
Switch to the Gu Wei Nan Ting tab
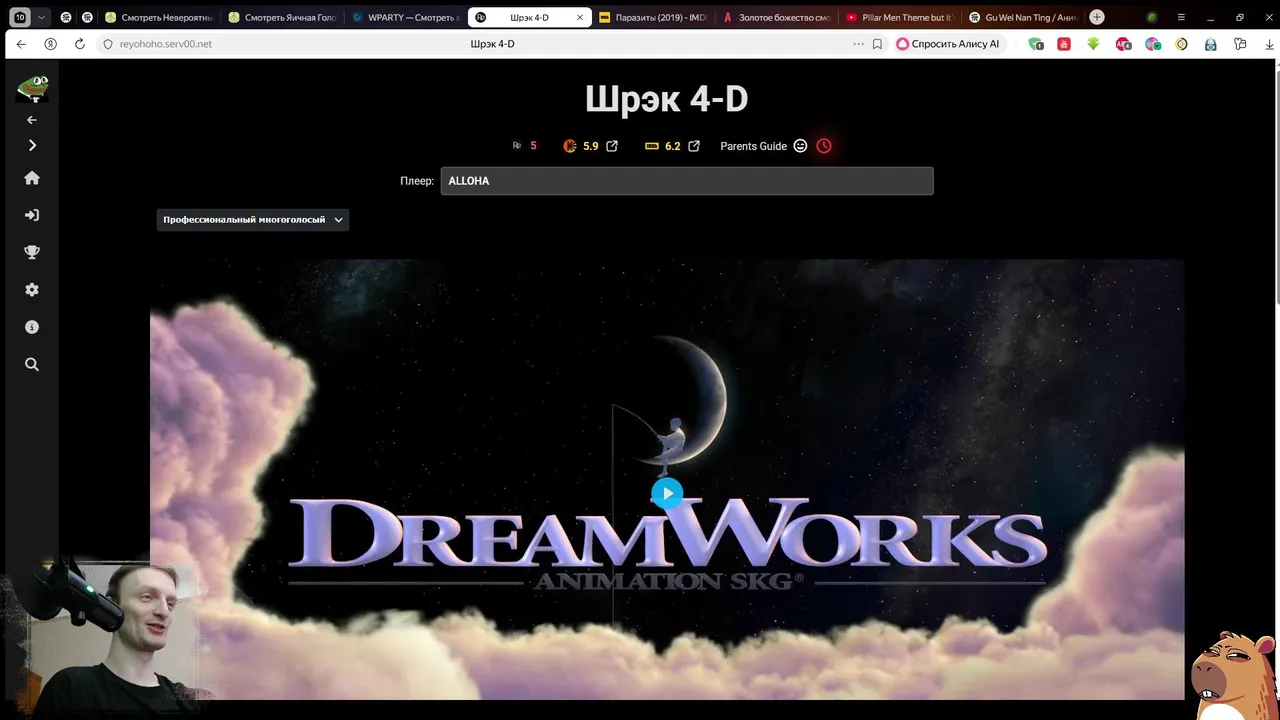click(x=1022, y=17)
